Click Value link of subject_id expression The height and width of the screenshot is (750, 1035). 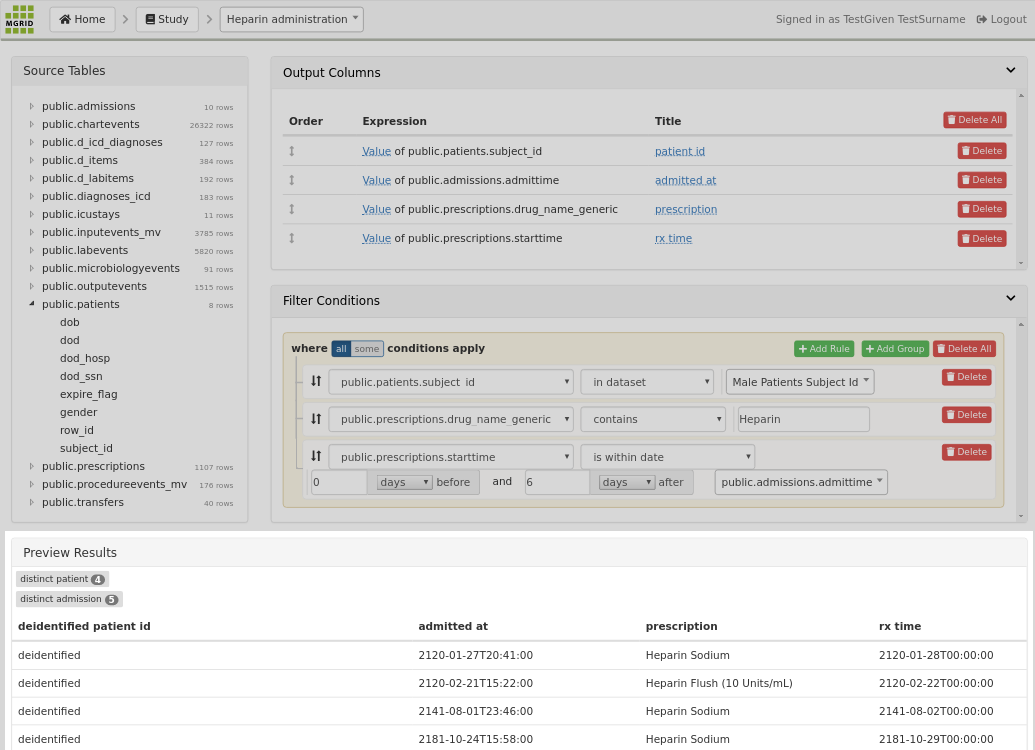point(376,151)
